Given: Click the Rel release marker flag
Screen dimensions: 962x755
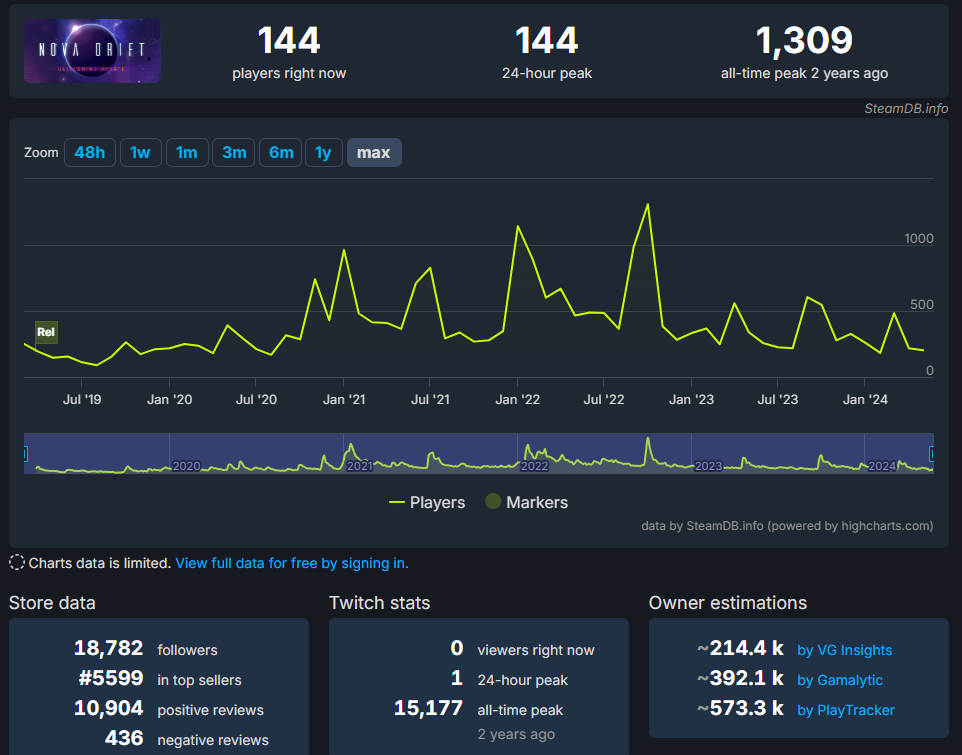Looking at the screenshot, I should point(46,332).
